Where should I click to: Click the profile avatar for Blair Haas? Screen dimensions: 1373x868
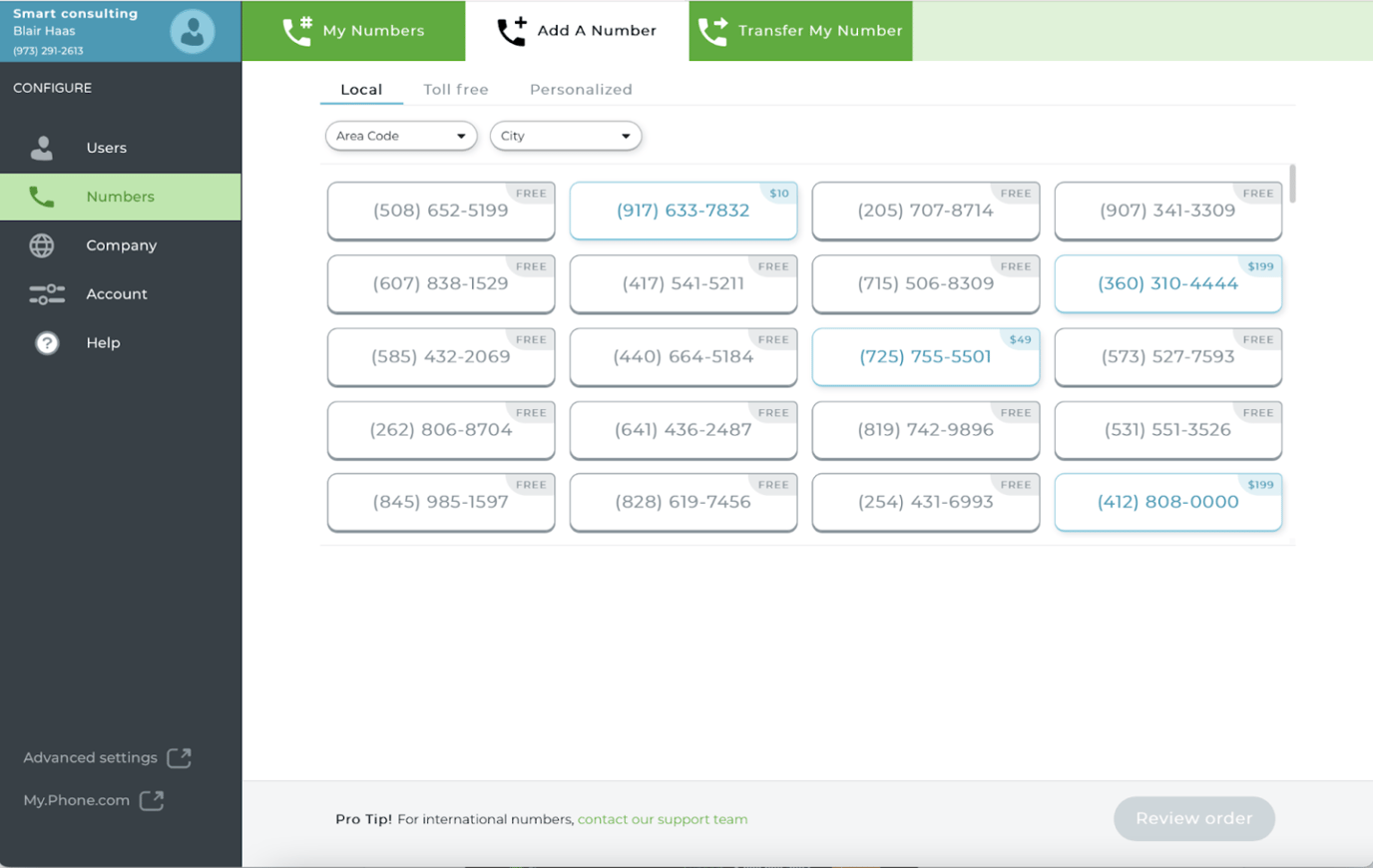click(193, 31)
